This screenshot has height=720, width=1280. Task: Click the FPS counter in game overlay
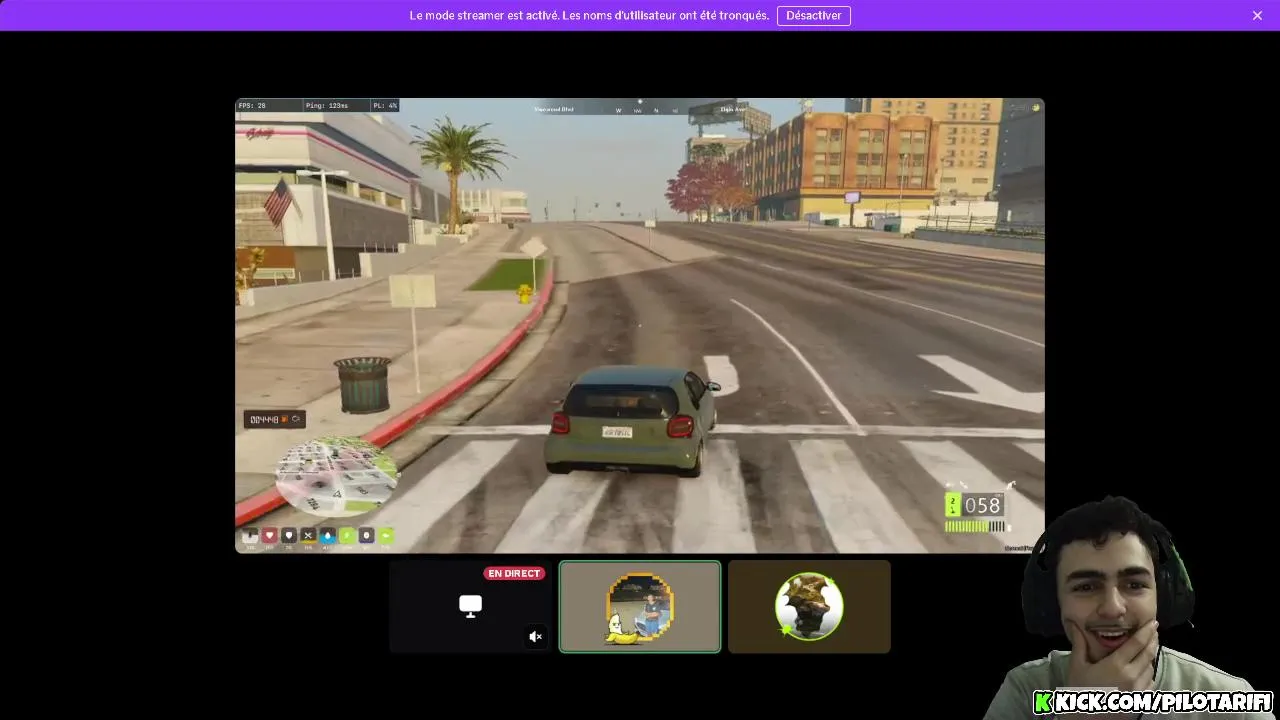[x=253, y=105]
